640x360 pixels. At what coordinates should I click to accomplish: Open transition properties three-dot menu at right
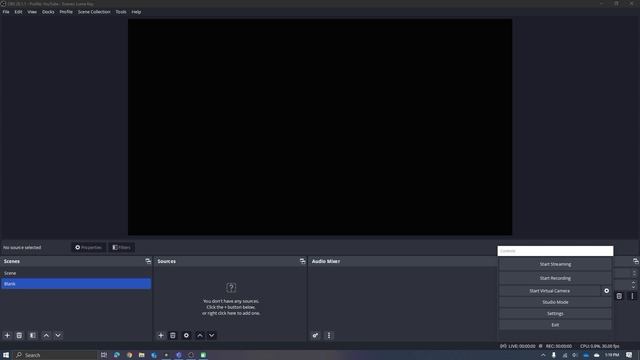coord(632,296)
